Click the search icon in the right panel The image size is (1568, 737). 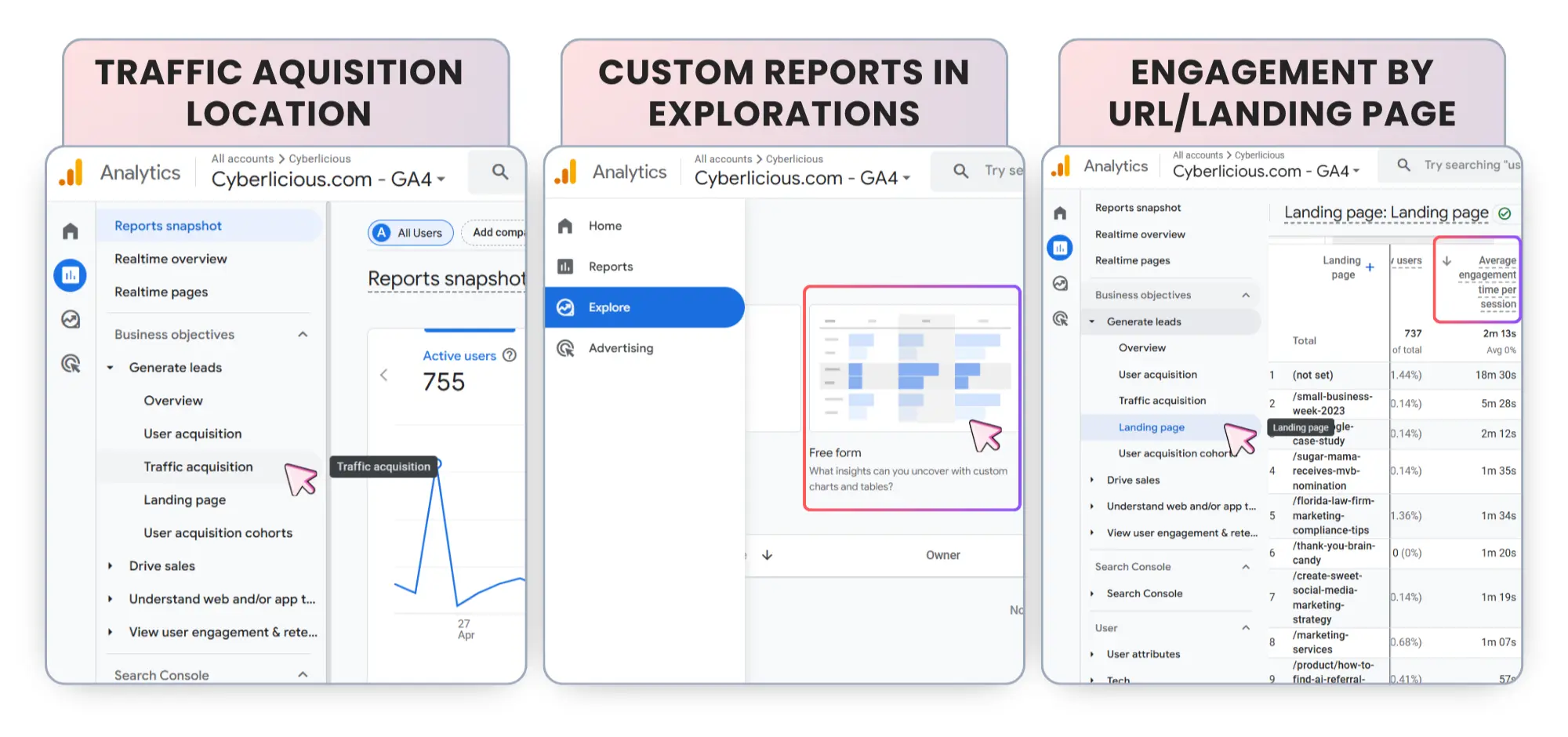point(1404,165)
